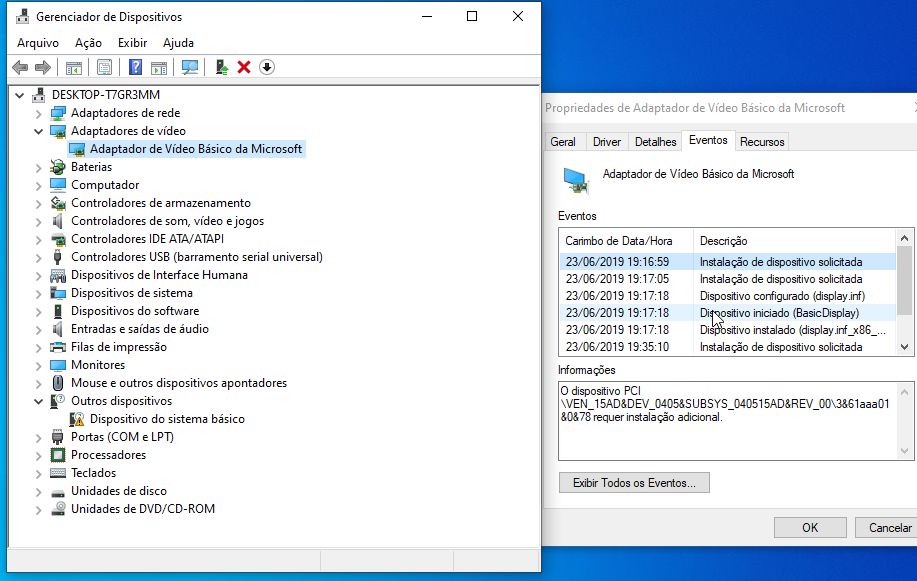Click the Filas de impressão printer icon

click(57, 348)
